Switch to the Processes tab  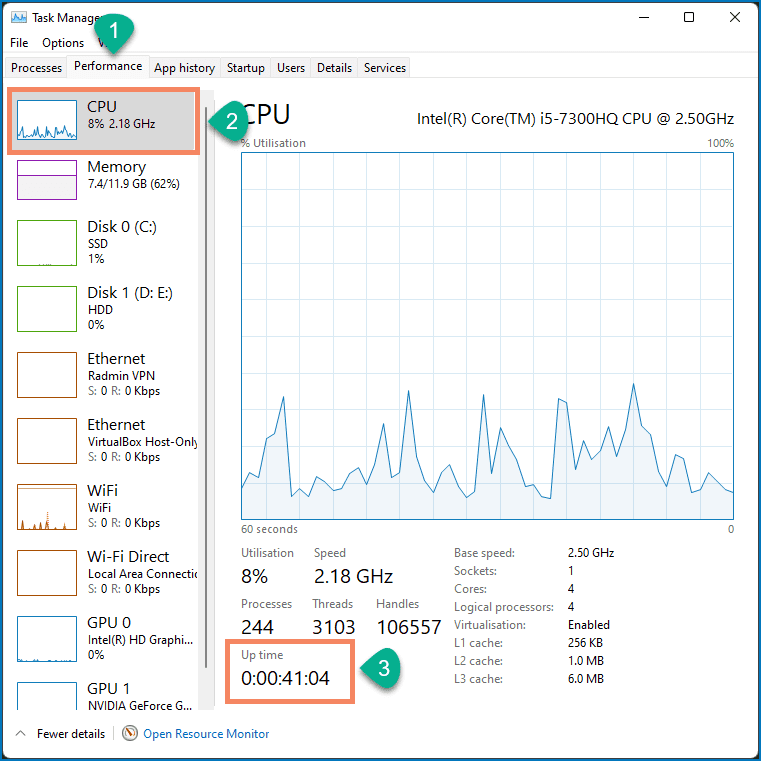[x=36, y=68]
